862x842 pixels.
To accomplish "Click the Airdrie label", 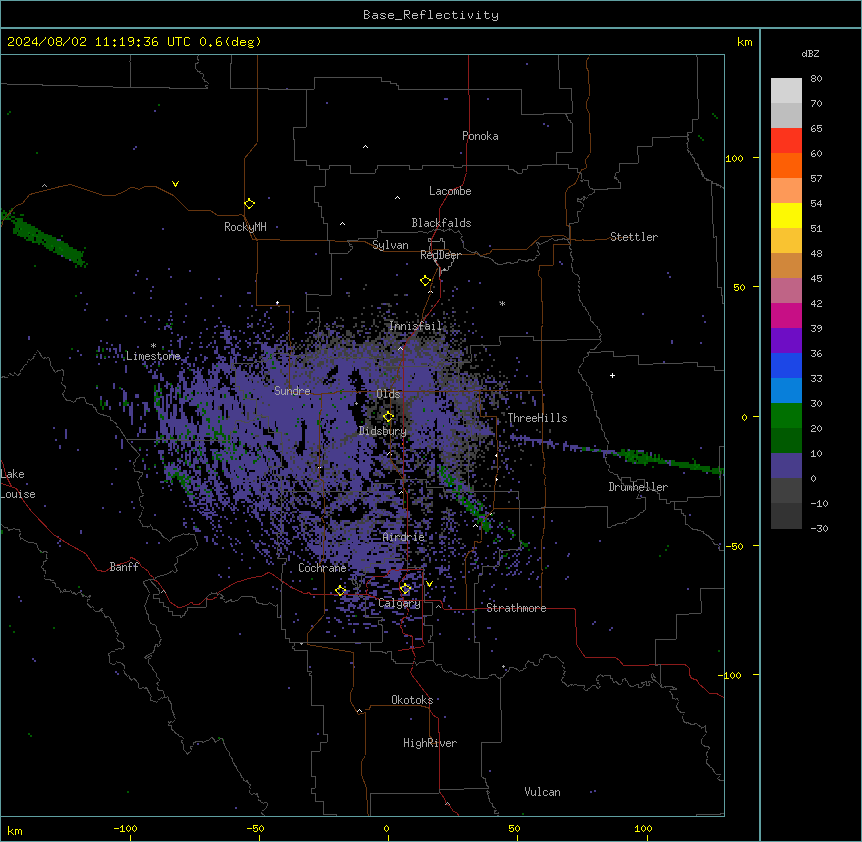I will click(404, 537).
